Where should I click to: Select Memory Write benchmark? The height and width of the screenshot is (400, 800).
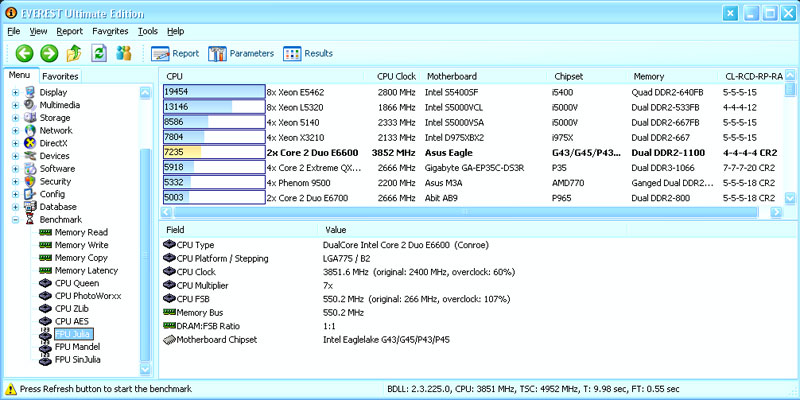click(81, 245)
